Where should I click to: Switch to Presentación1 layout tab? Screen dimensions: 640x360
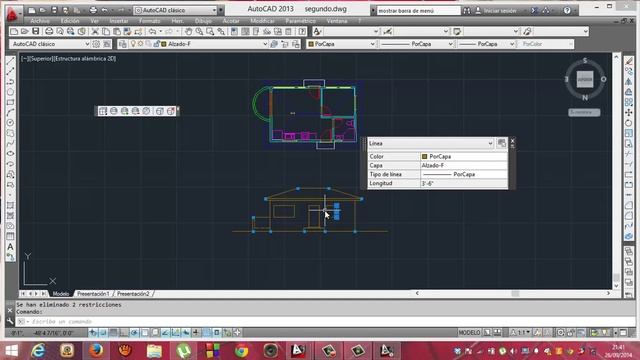tap(93, 293)
